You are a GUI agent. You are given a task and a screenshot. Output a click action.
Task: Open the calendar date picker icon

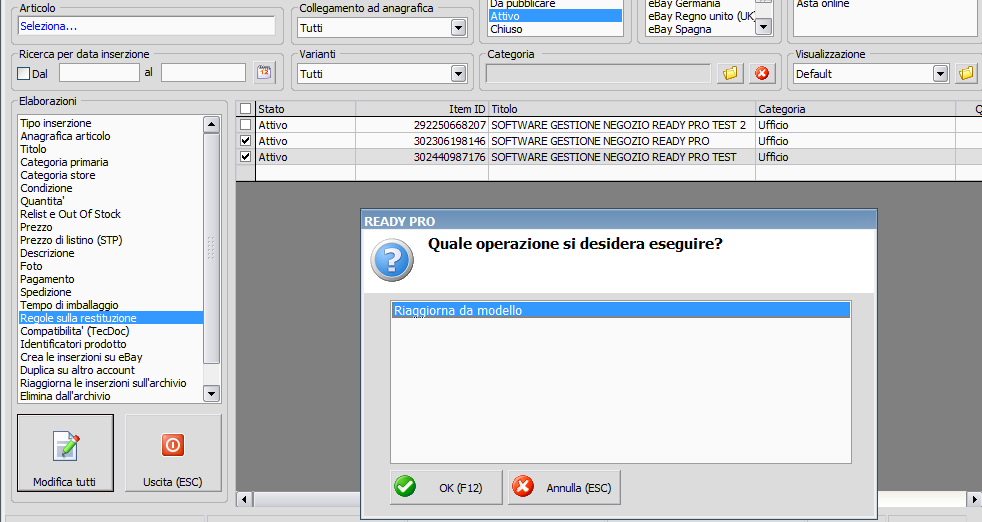264,73
